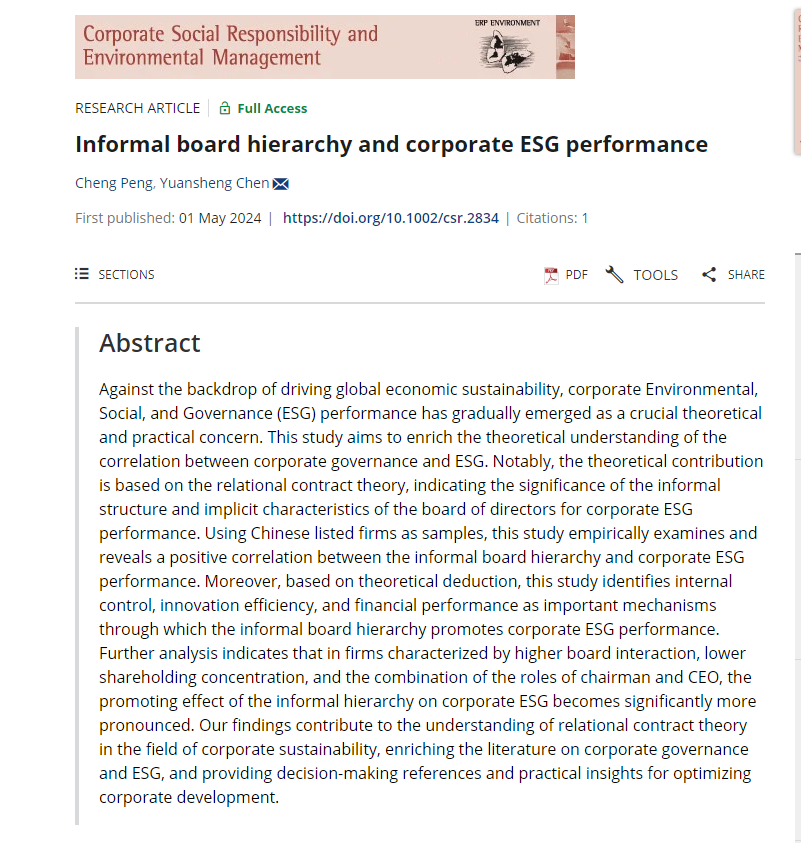Open author Cheng Peng's details
This screenshot has width=801, height=843.
click(x=114, y=183)
